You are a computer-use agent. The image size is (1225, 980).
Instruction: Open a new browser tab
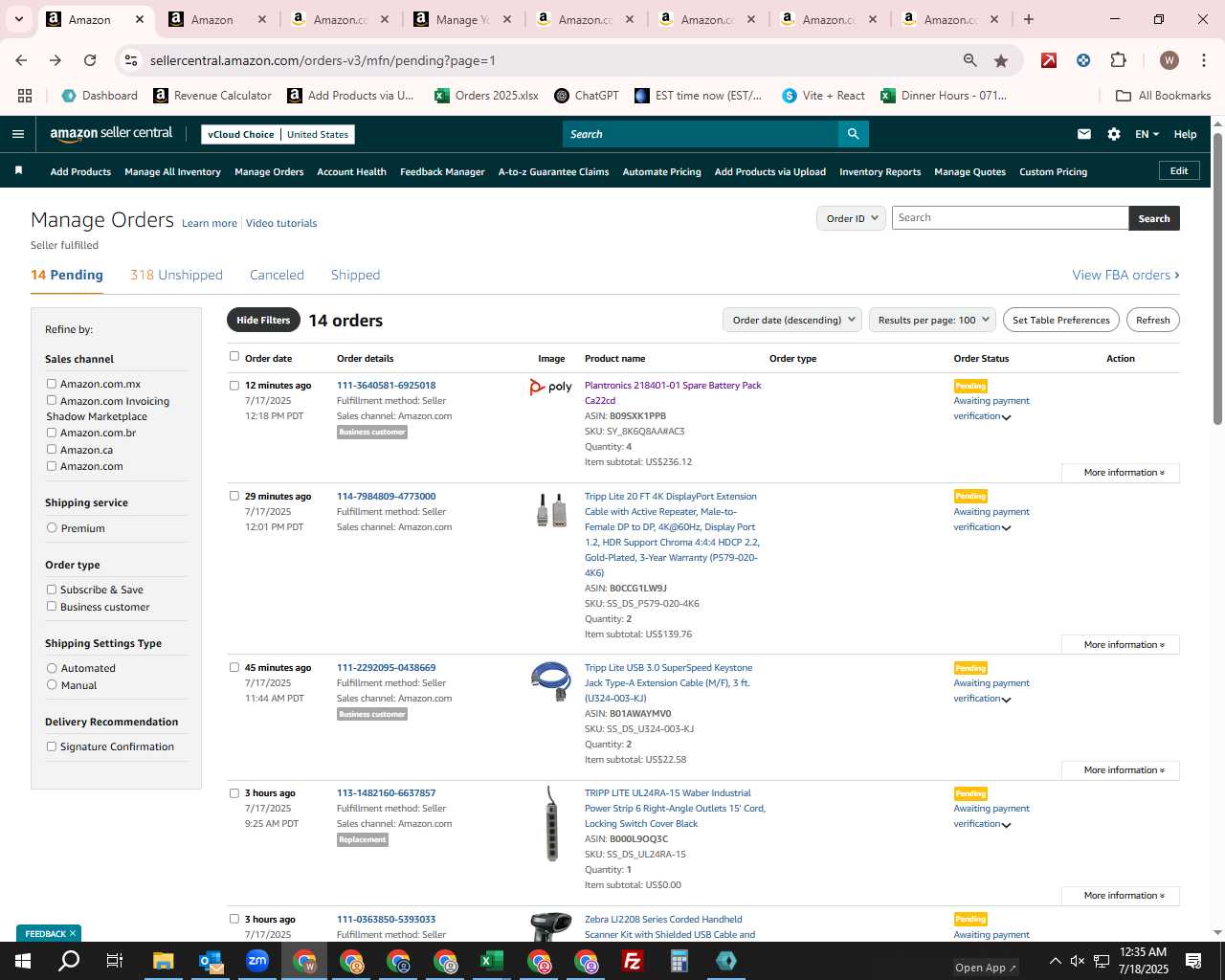click(1029, 19)
